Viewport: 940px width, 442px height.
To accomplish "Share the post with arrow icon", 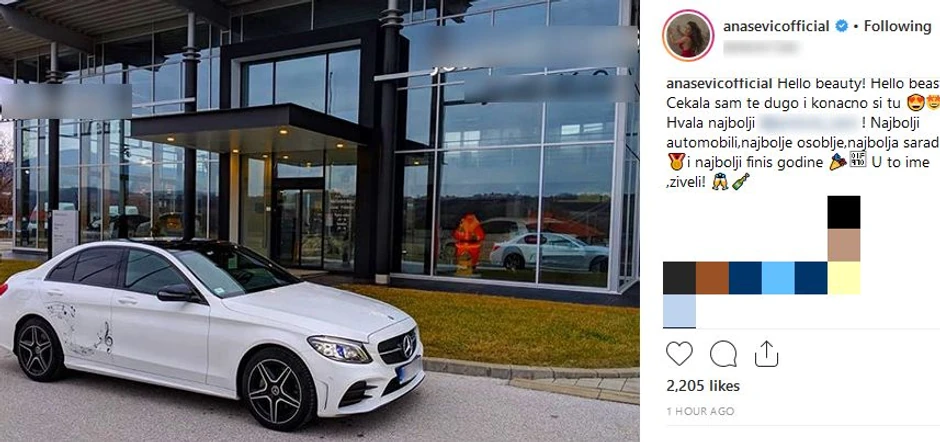I will click(766, 354).
